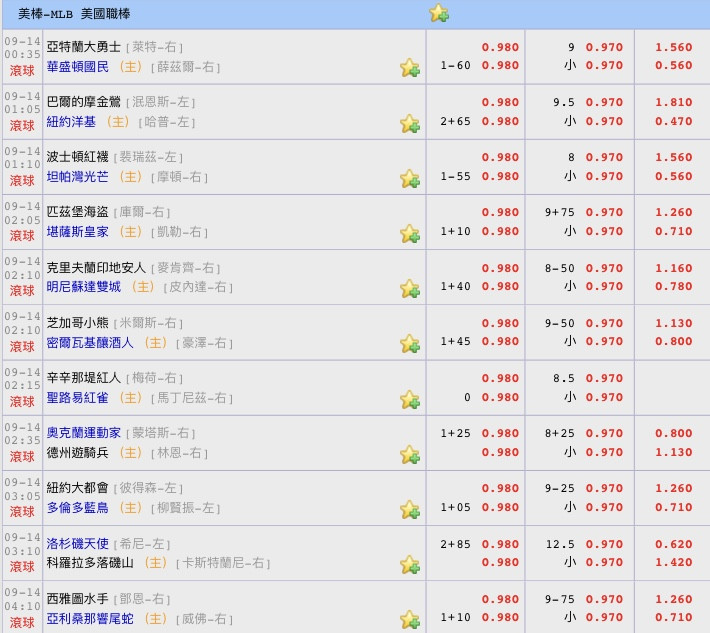This screenshot has height=633, width=710.
Task: Select over 8.5 odds 0.970 in 辛辛那堤紅人 game
Action: (604, 378)
